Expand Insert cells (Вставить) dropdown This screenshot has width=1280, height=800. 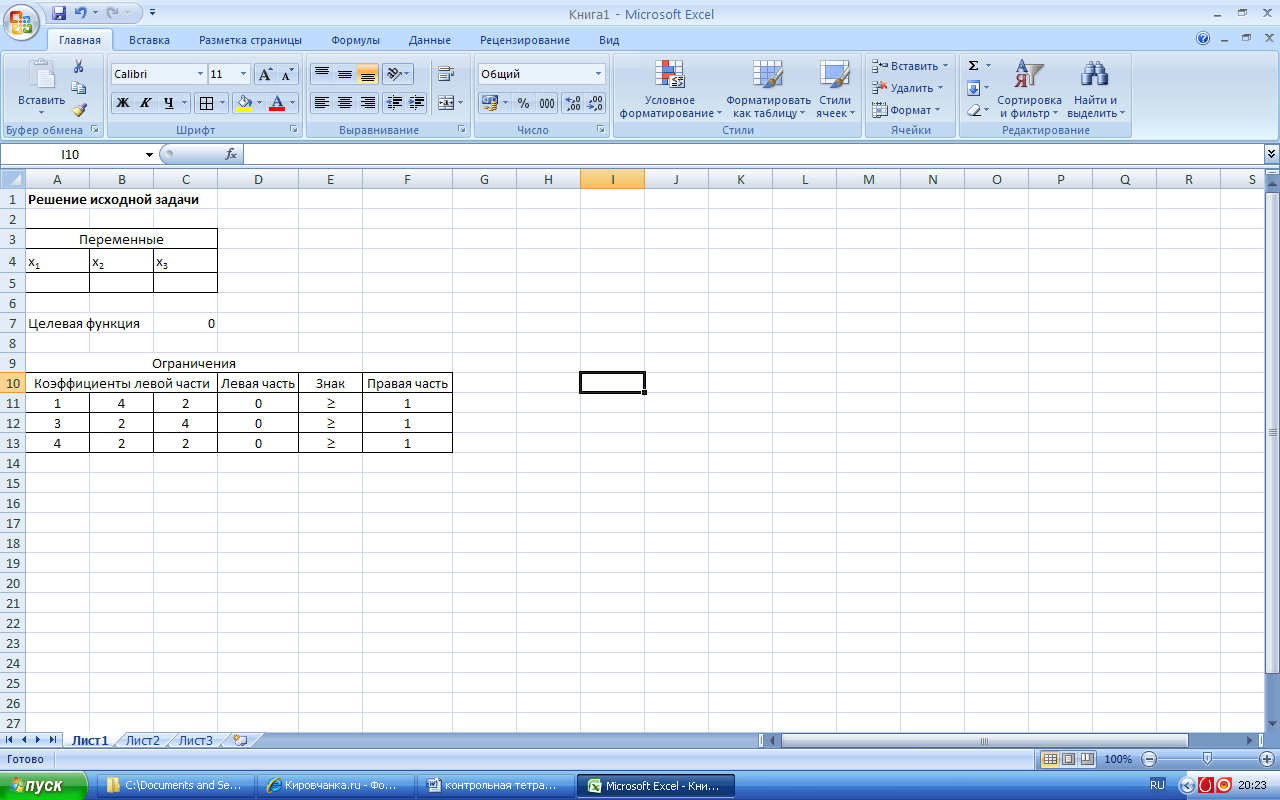945,66
